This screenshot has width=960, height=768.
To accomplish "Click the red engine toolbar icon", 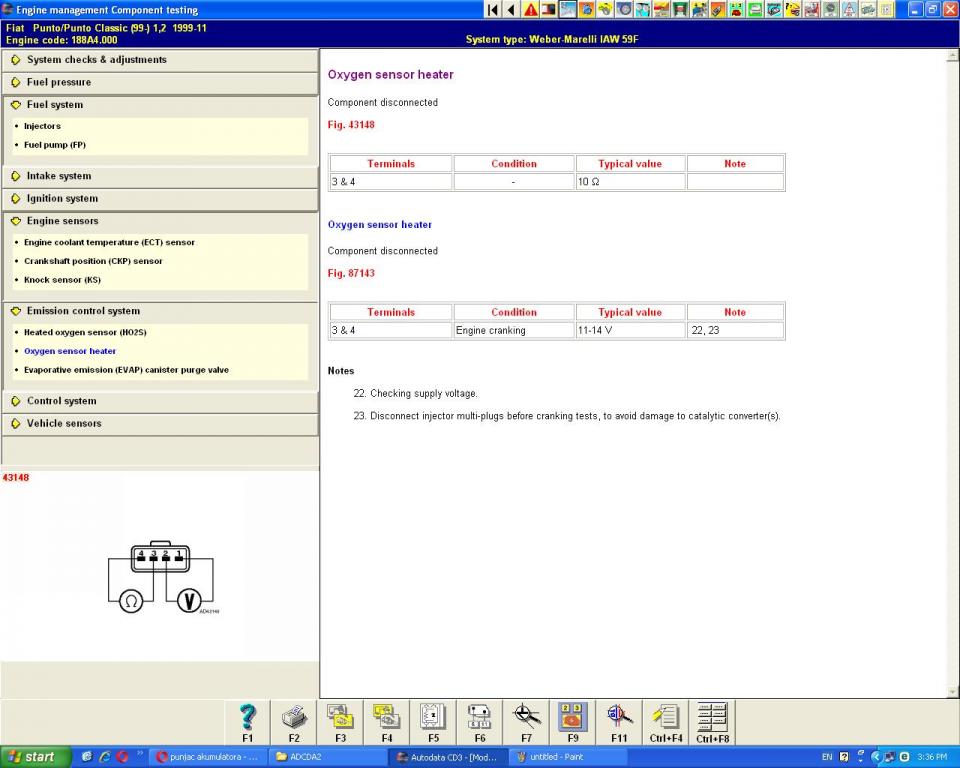I will pos(811,10).
